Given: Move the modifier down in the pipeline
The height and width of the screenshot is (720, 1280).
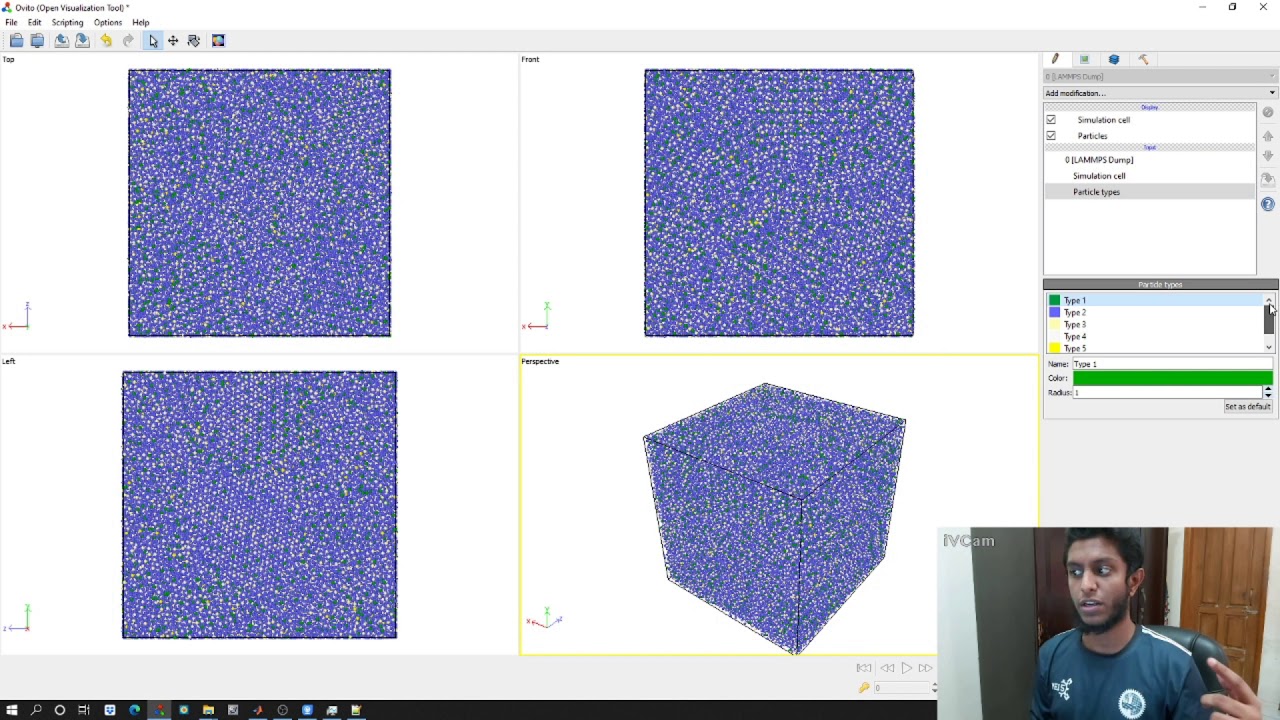Looking at the screenshot, I should [1268, 157].
